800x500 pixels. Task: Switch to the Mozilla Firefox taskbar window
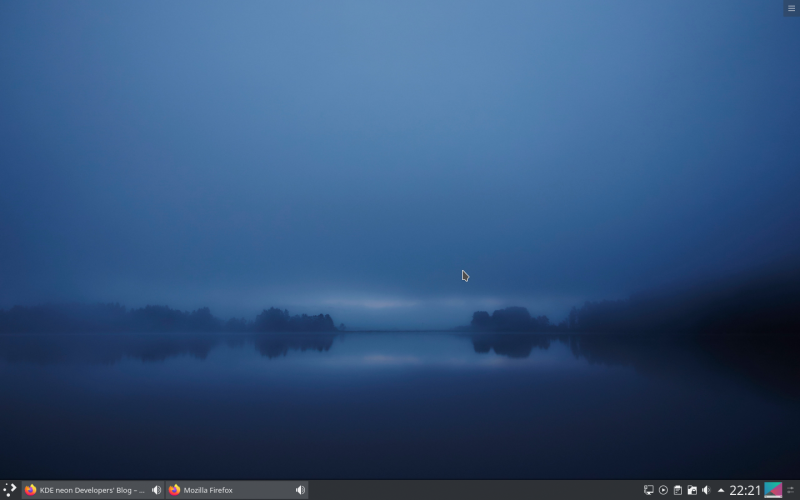click(237, 490)
